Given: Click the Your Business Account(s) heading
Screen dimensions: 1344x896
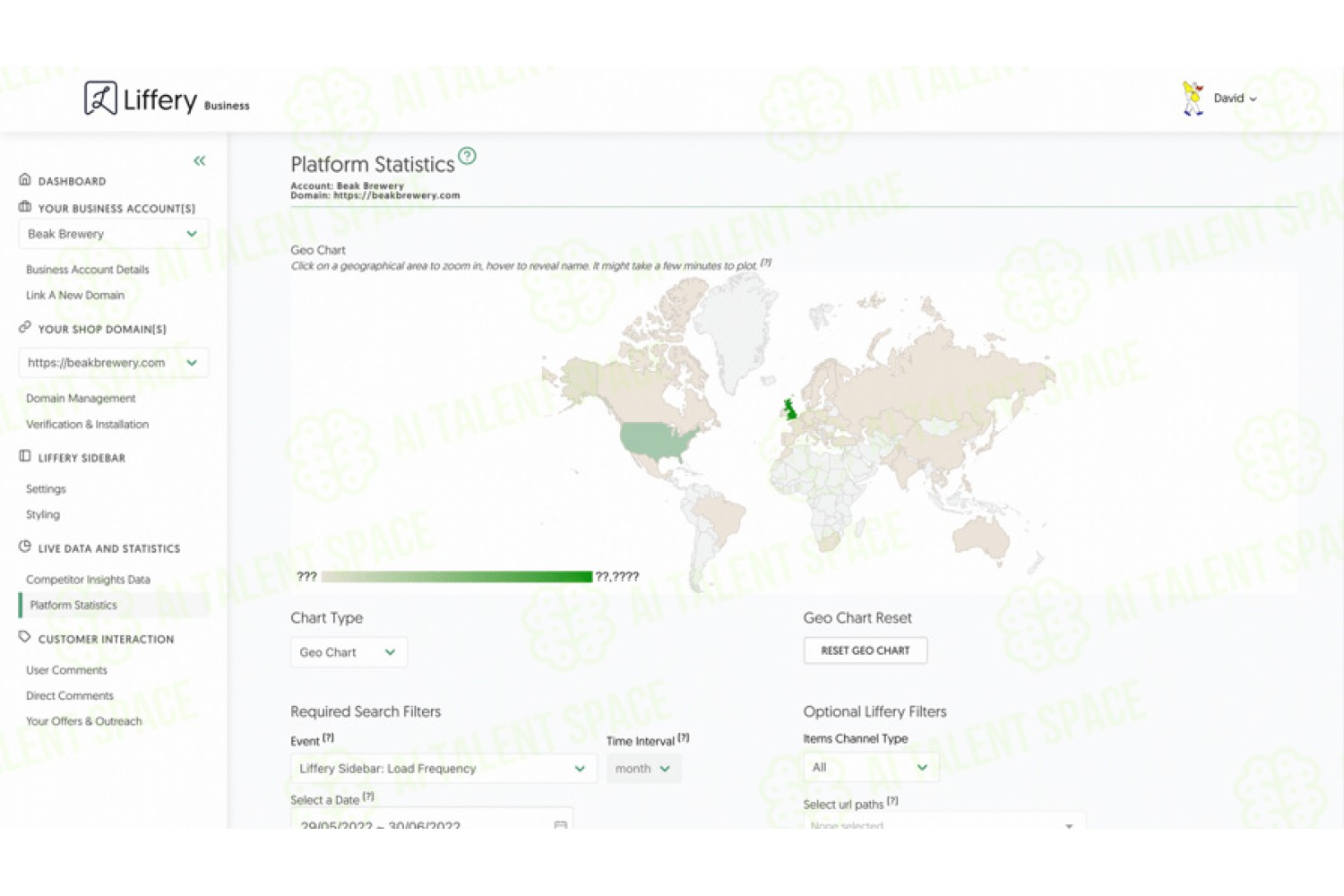Looking at the screenshot, I should click(x=116, y=208).
